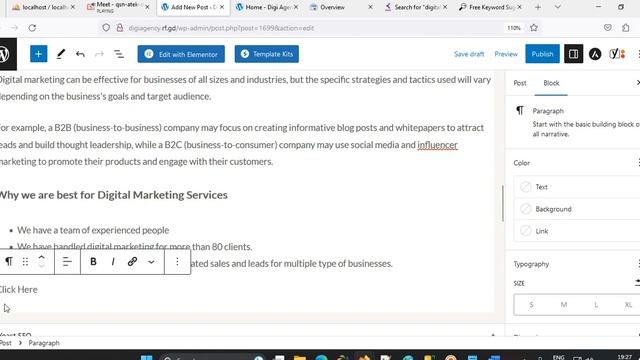
Task: Click Preview
Action: (506, 54)
